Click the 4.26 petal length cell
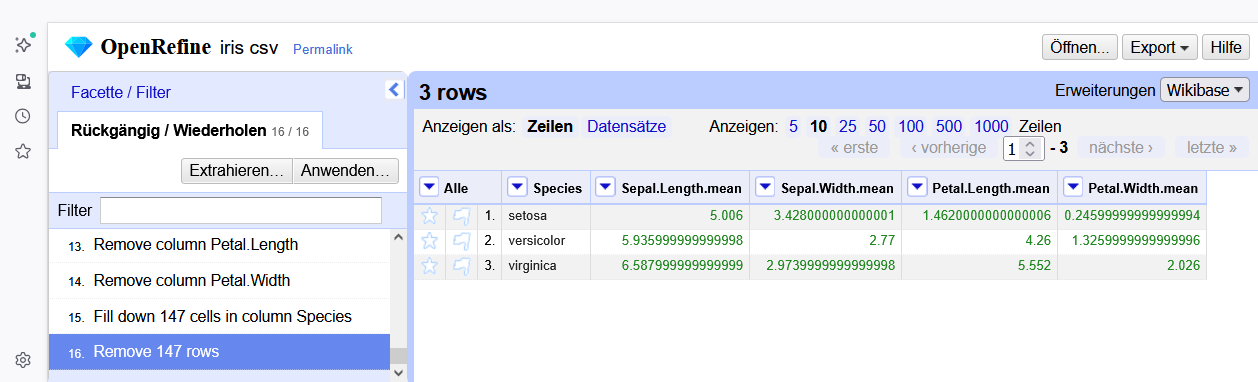The height and width of the screenshot is (382, 1258). [979, 240]
